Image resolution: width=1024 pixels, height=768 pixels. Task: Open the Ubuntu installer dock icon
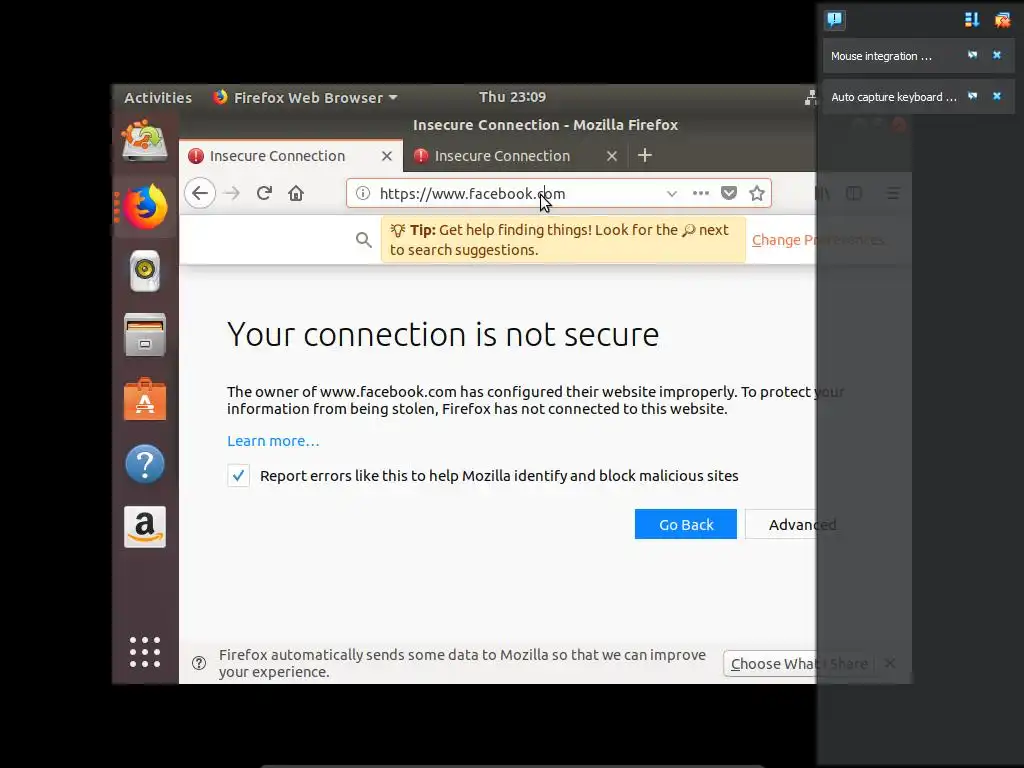(145, 140)
